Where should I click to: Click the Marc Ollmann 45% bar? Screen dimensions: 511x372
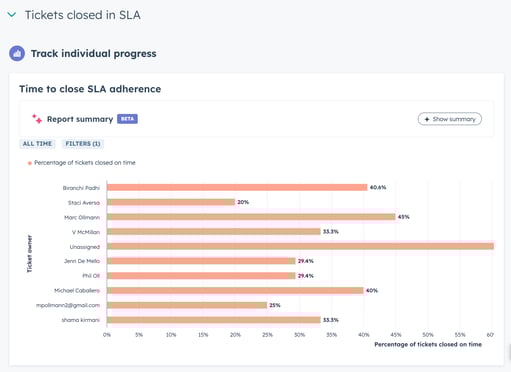pyautogui.click(x=251, y=217)
